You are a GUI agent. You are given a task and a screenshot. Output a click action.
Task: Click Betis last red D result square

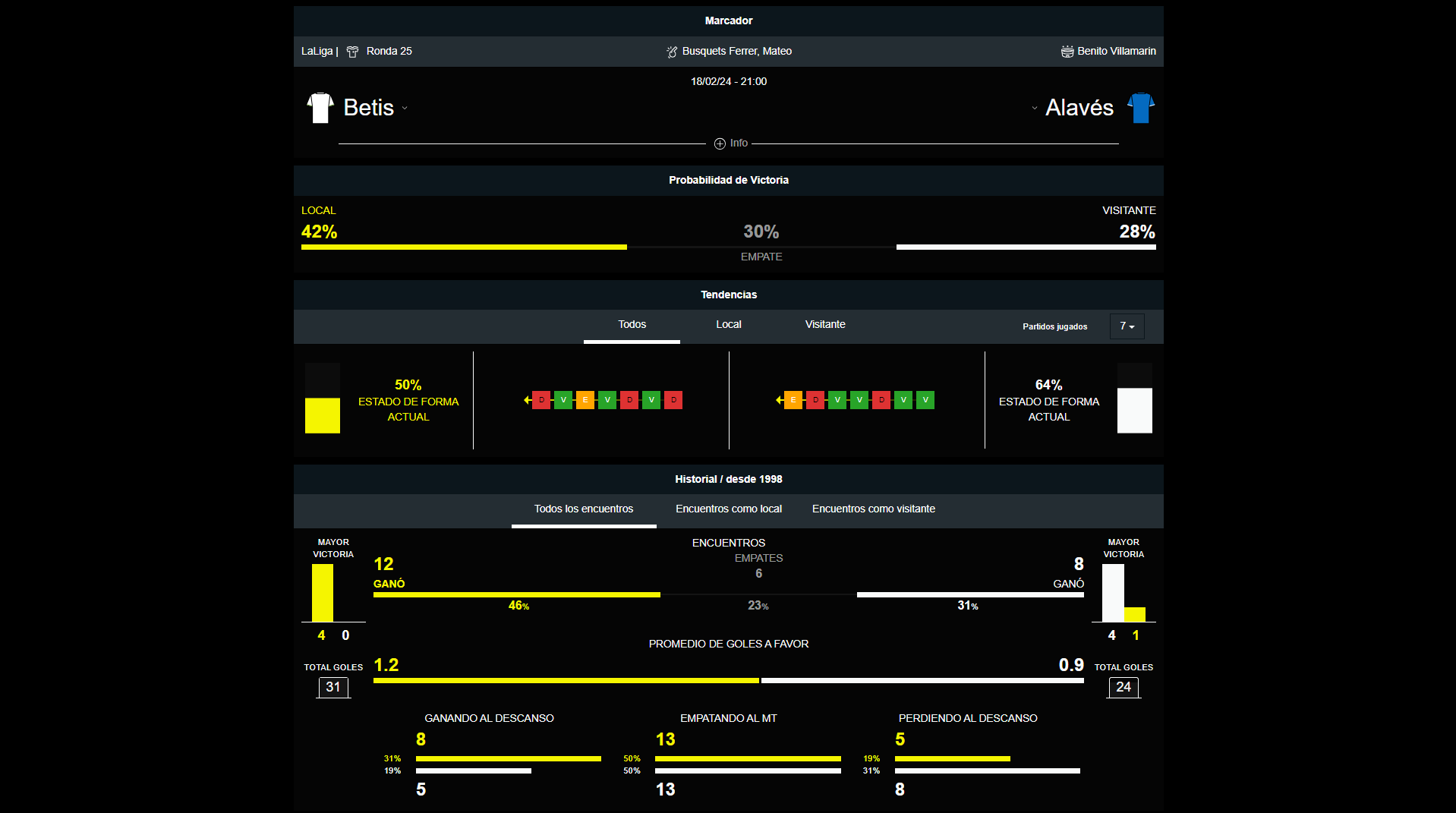tap(673, 400)
